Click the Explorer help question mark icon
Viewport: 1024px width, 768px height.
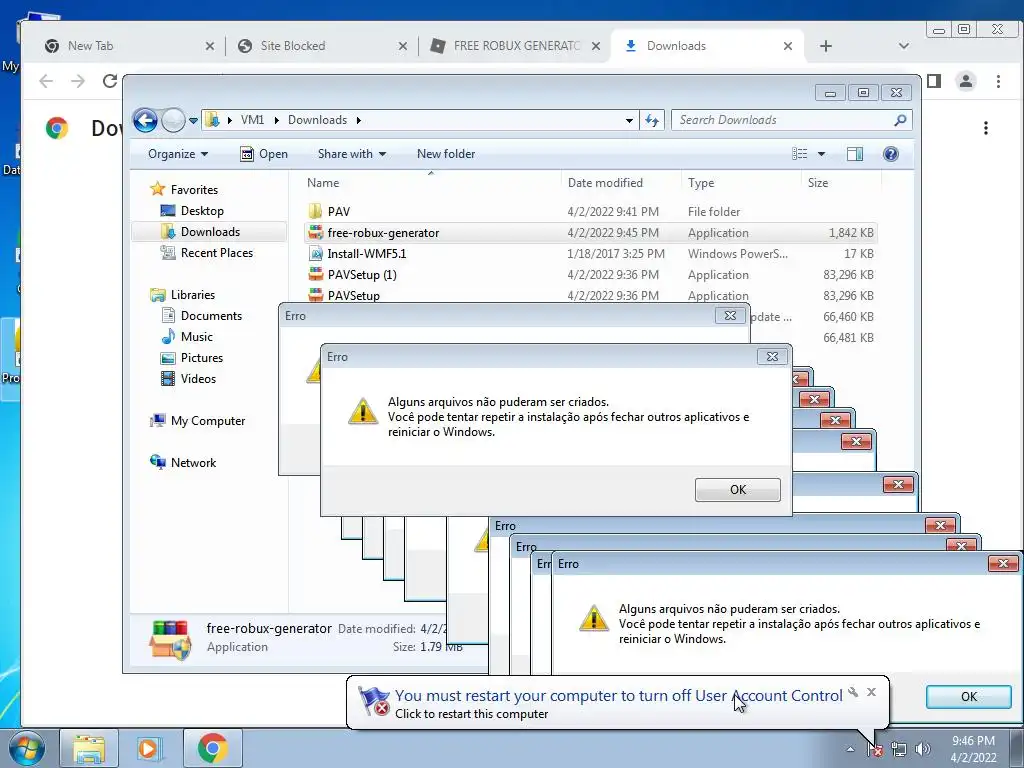[x=891, y=154]
